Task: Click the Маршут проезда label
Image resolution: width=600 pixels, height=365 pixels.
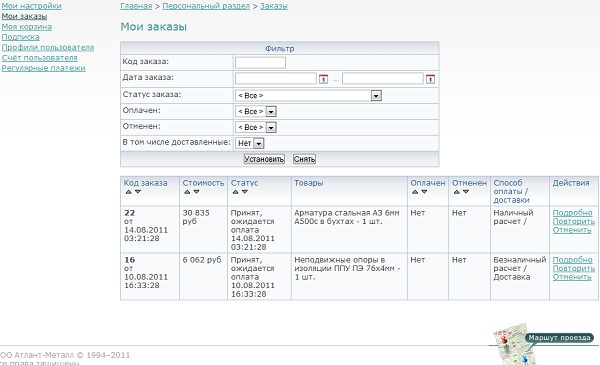Action: [x=559, y=338]
